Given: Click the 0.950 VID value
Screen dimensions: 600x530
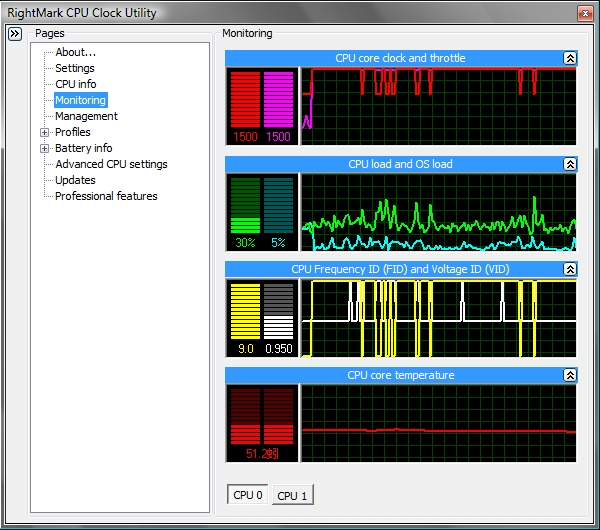Looking at the screenshot, I should coord(279,349).
